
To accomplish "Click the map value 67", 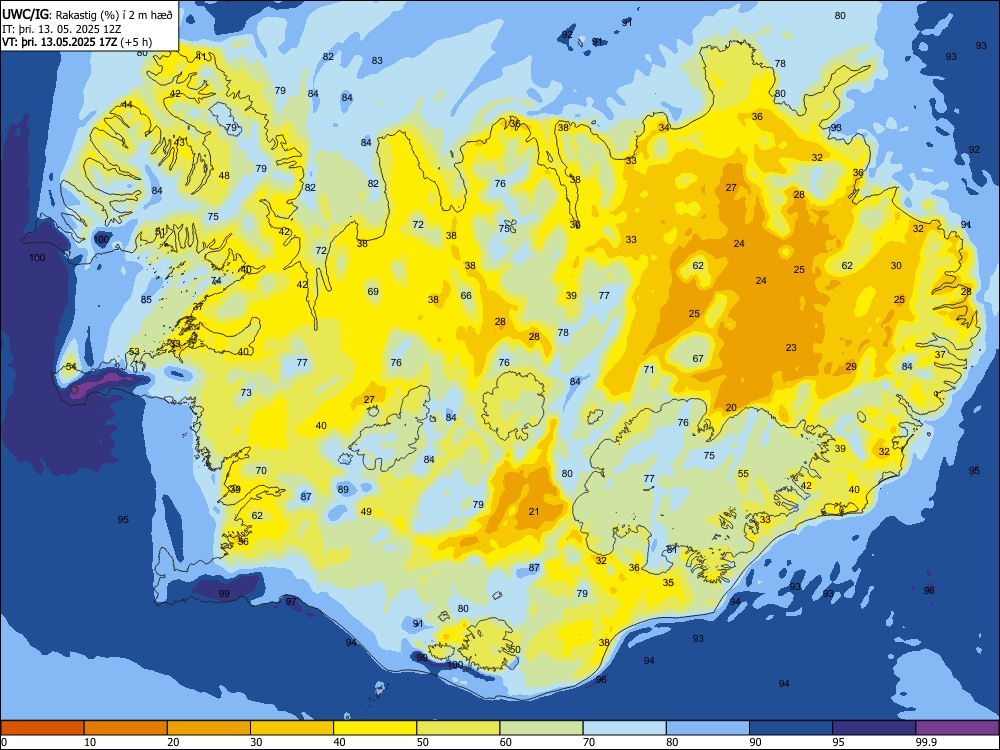I will [x=698, y=358].
